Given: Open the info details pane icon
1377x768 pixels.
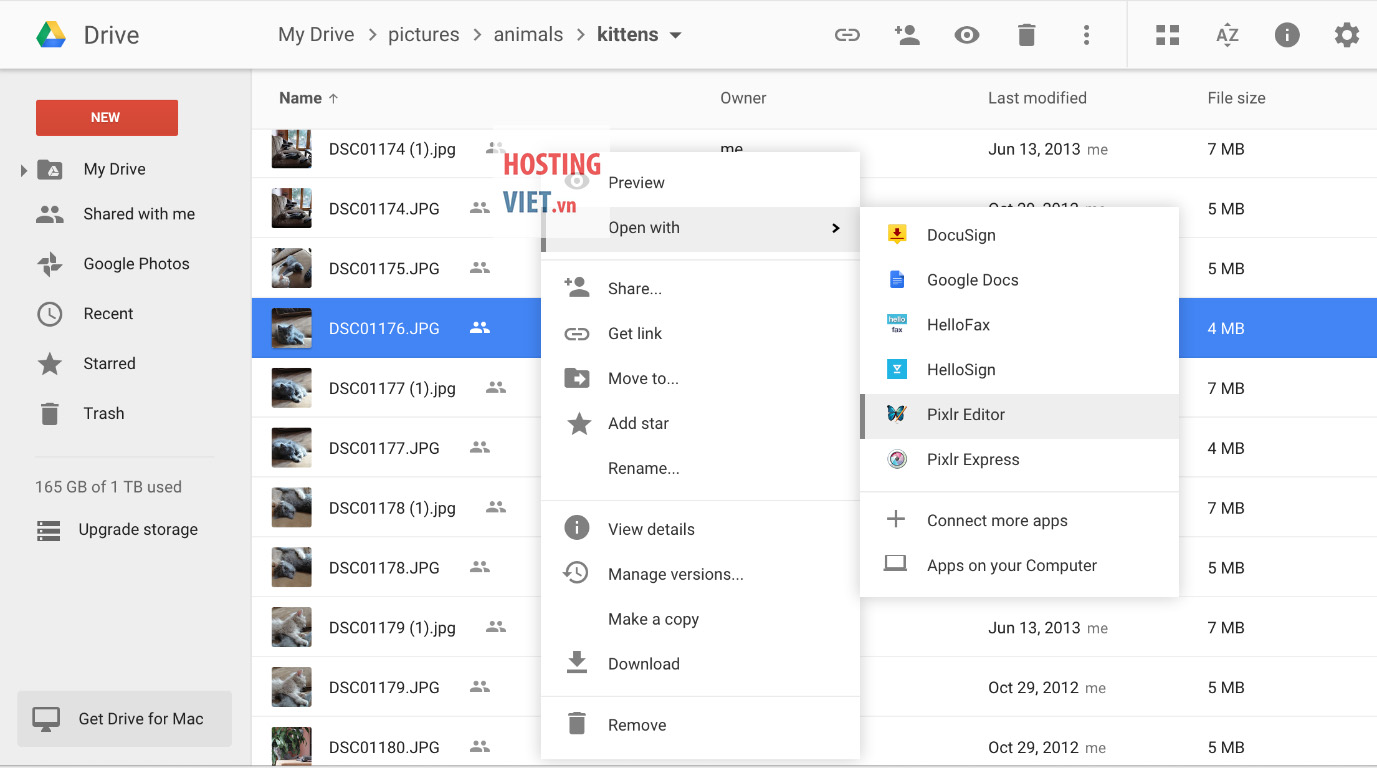Looking at the screenshot, I should point(1287,35).
